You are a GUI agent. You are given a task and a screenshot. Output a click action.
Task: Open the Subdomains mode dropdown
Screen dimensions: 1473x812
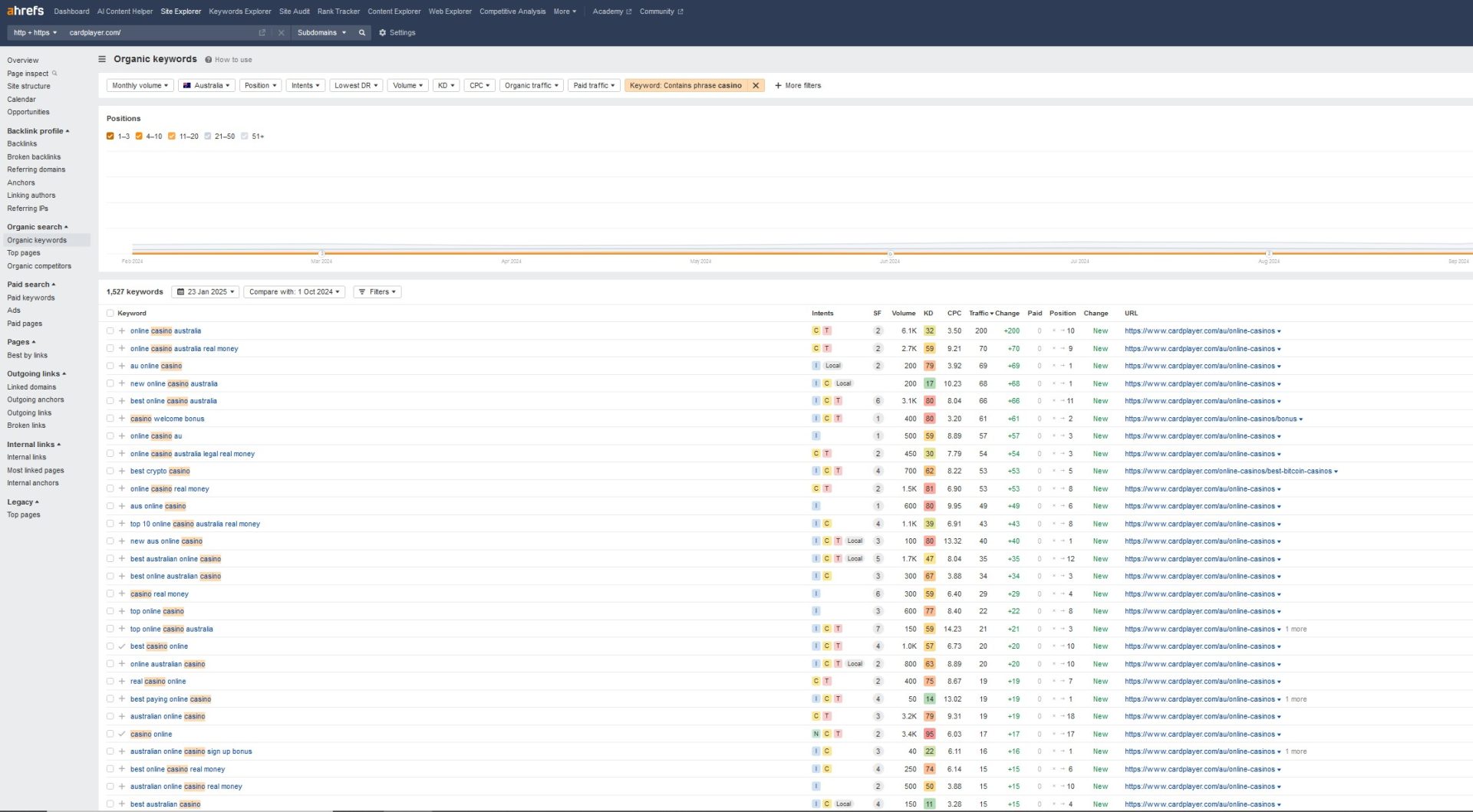pyautogui.click(x=322, y=32)
